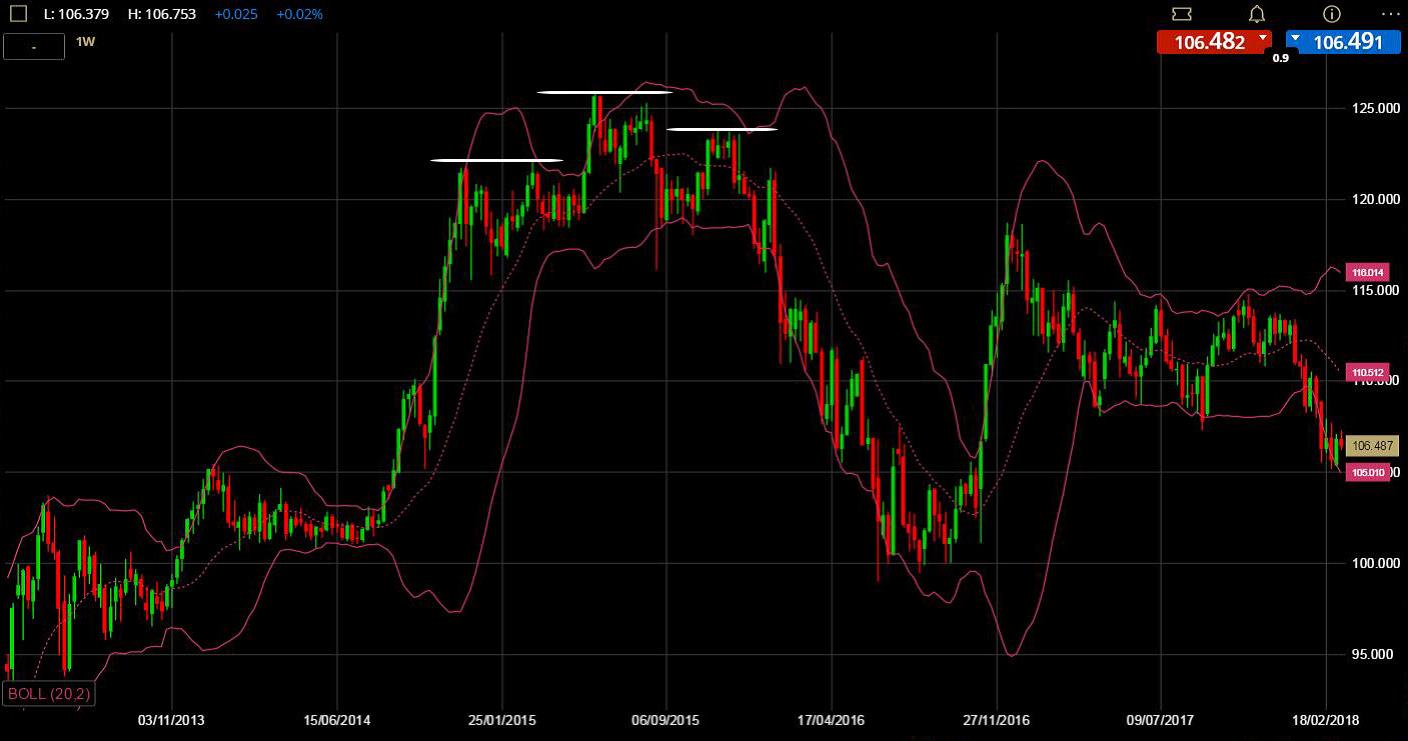Click the red sell price 106.482 button

tap(1213, 42)
